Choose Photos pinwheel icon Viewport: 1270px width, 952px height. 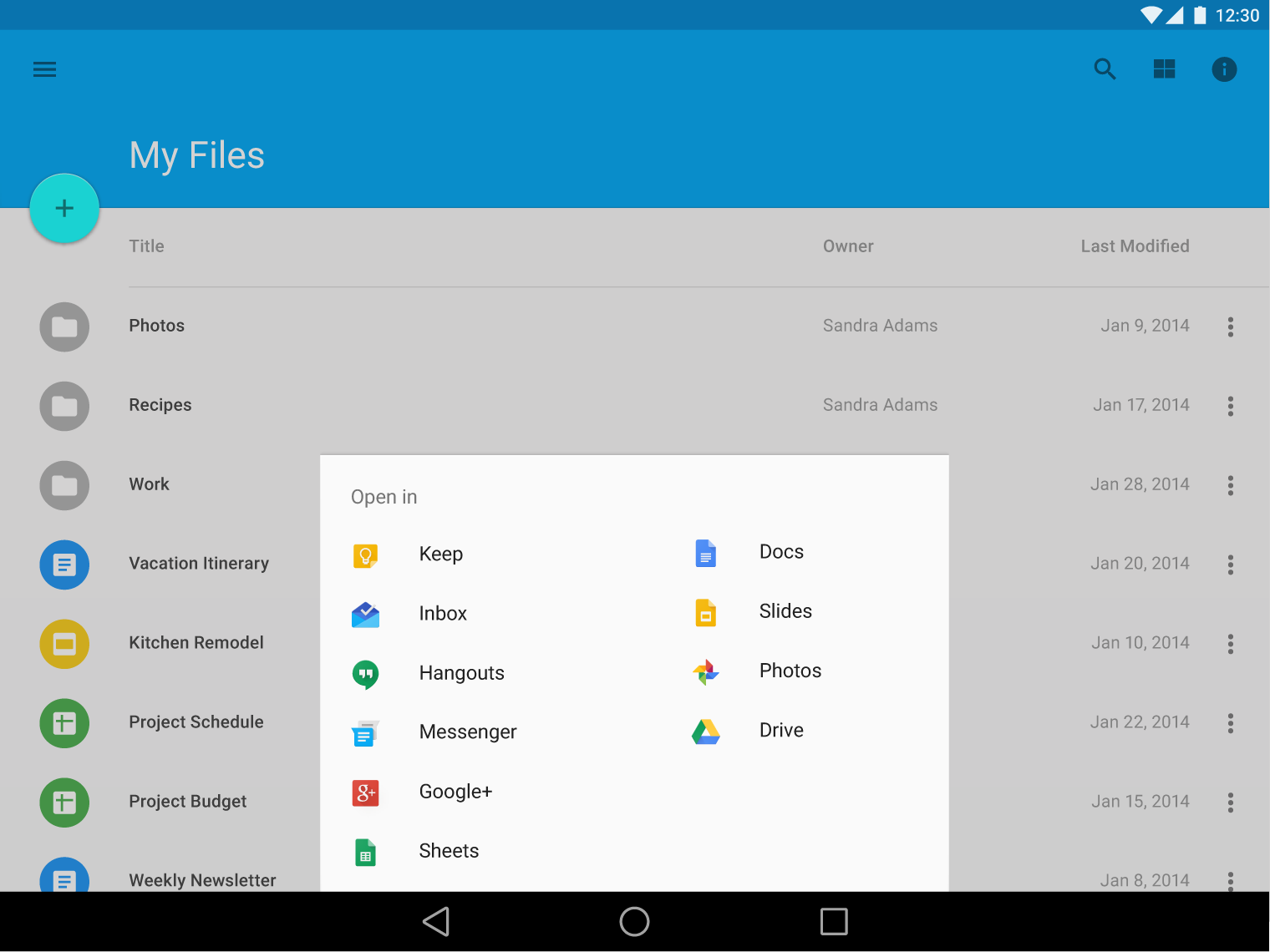pos(706,671)
